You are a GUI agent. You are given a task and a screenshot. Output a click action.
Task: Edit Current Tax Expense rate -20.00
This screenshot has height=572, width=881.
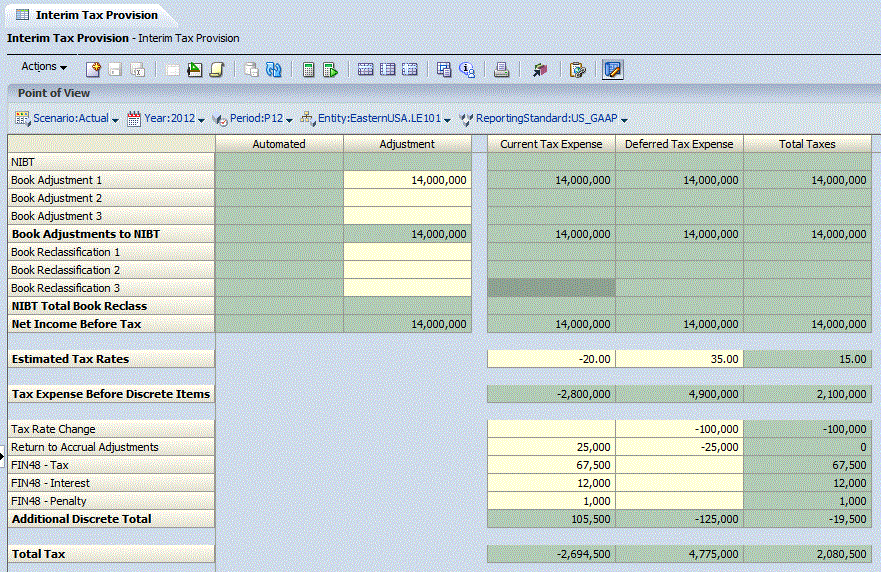tap(551, 359)
